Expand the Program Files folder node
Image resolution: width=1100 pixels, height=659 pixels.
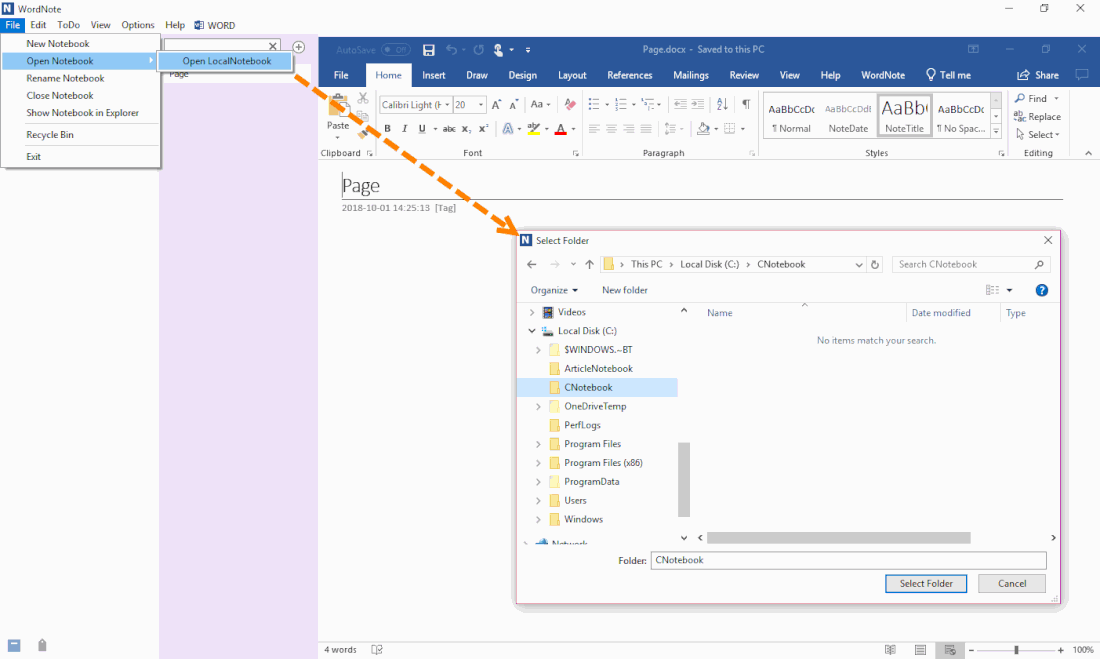[538, 444]
